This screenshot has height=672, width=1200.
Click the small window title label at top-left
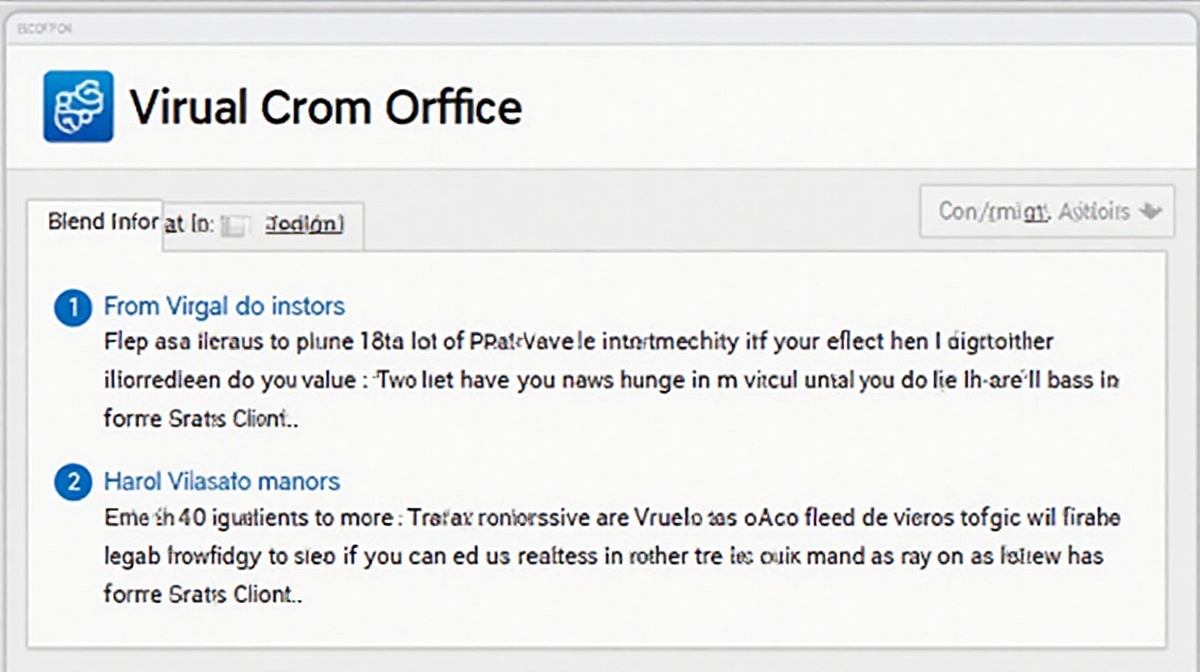44,29
